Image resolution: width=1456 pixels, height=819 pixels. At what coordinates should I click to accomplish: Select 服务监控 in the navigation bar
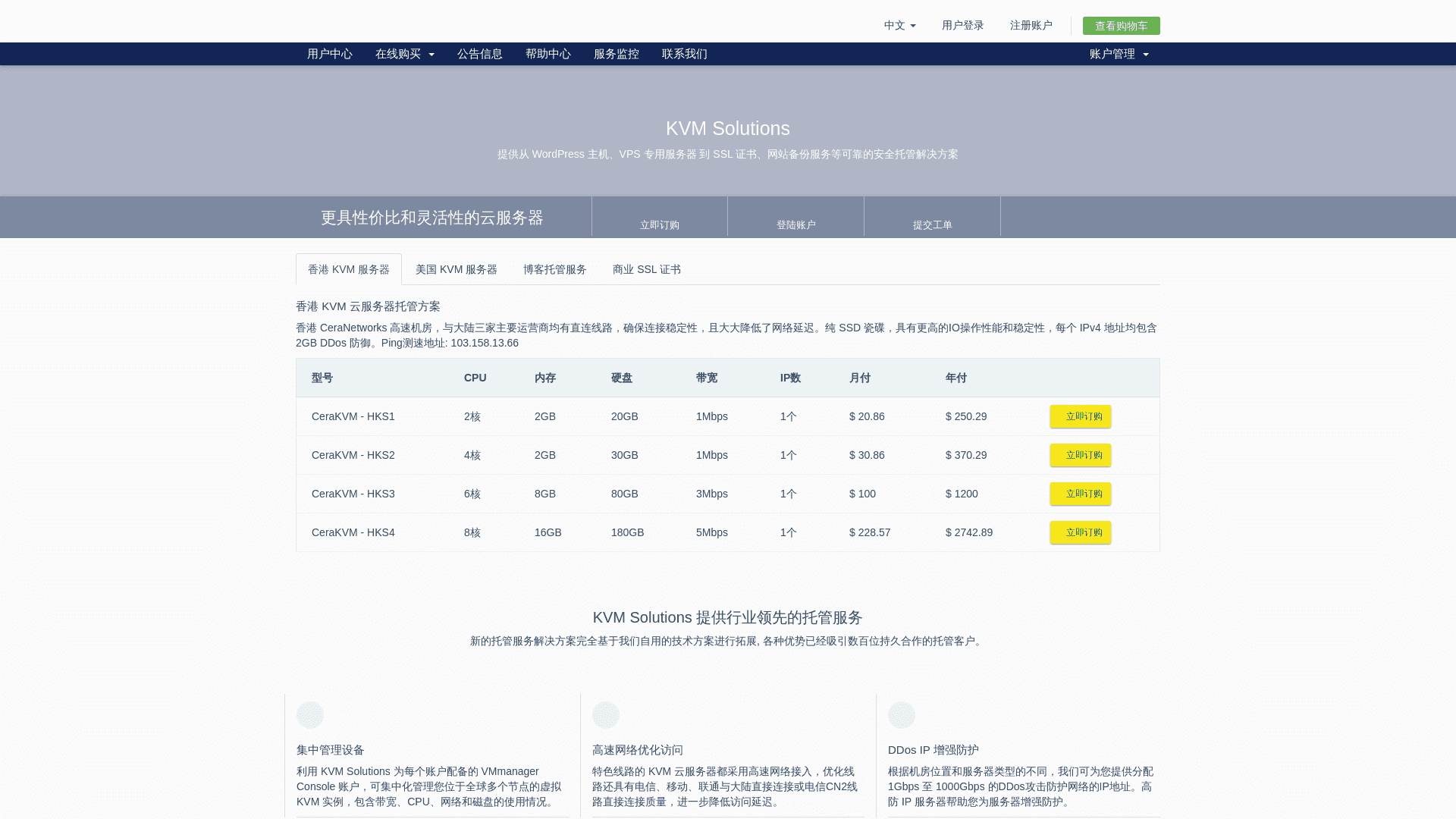coord(616,54)
